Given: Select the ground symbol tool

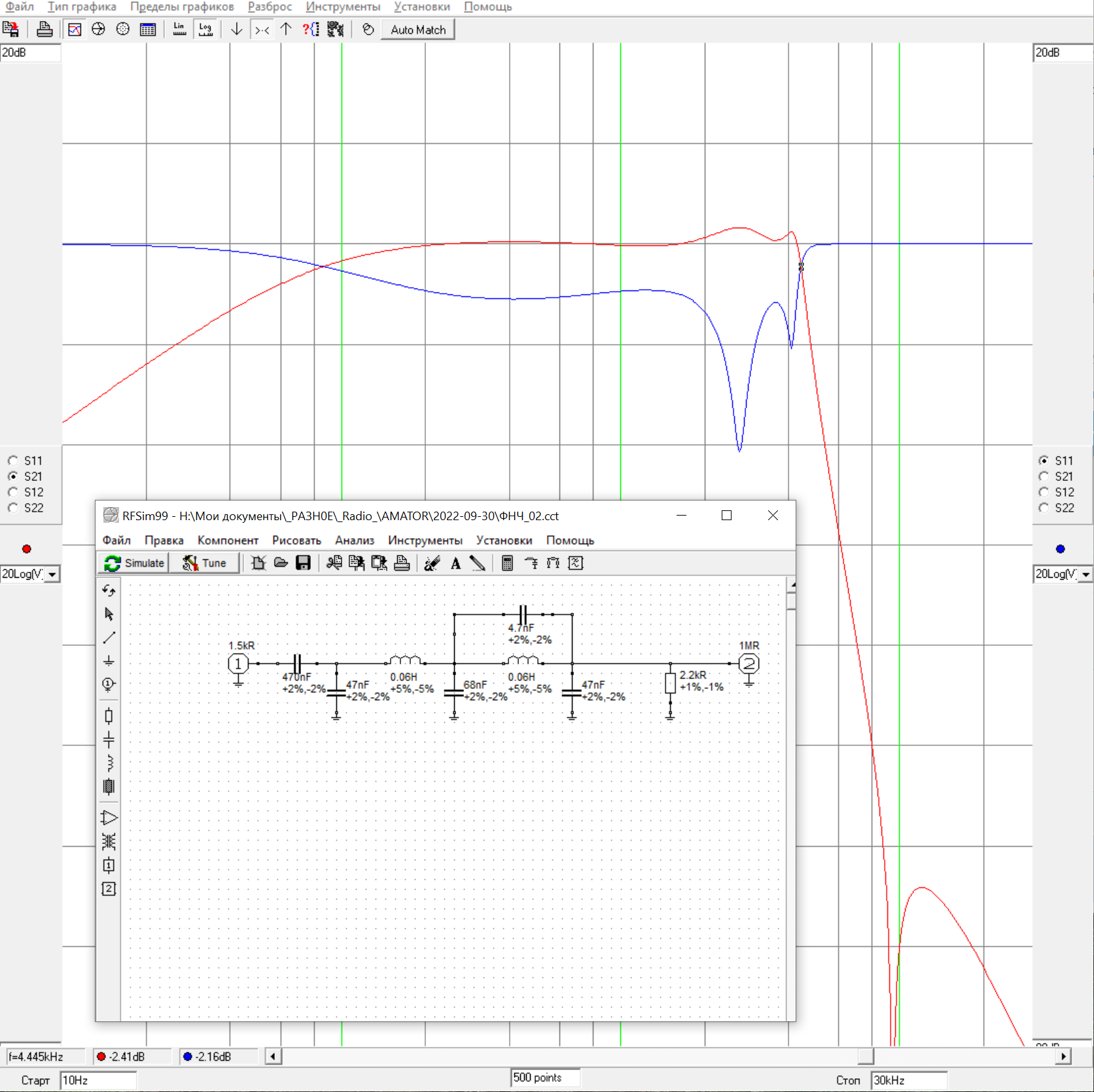Looking at the screenshot, I should point(109,661).
